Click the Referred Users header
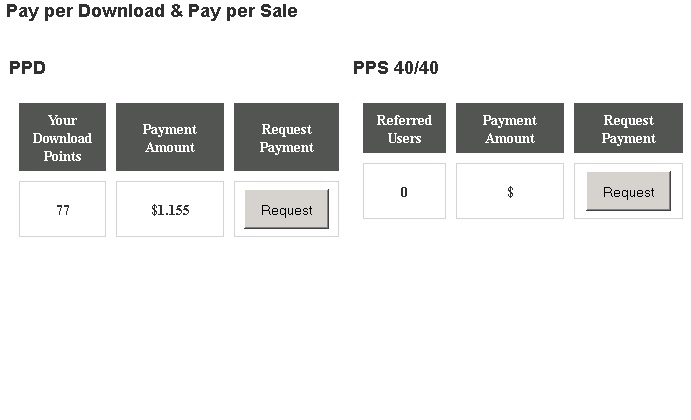The width and height of the screenshot is (691, 420). pos(404,129)
